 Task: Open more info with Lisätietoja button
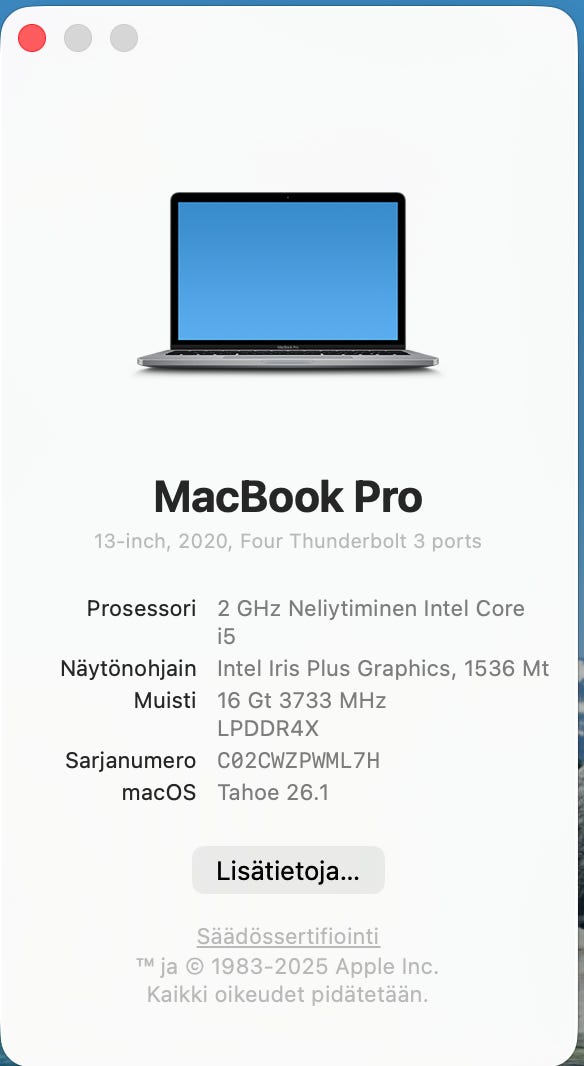point(288,870)
